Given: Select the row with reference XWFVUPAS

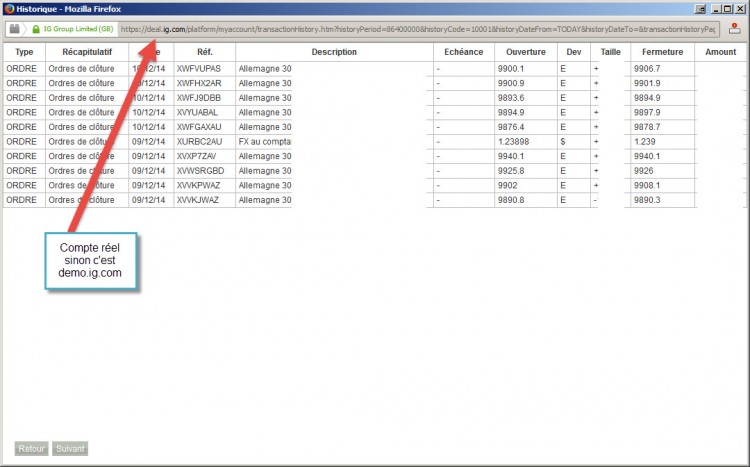Looking at the screenshot, I should (375, 69).
